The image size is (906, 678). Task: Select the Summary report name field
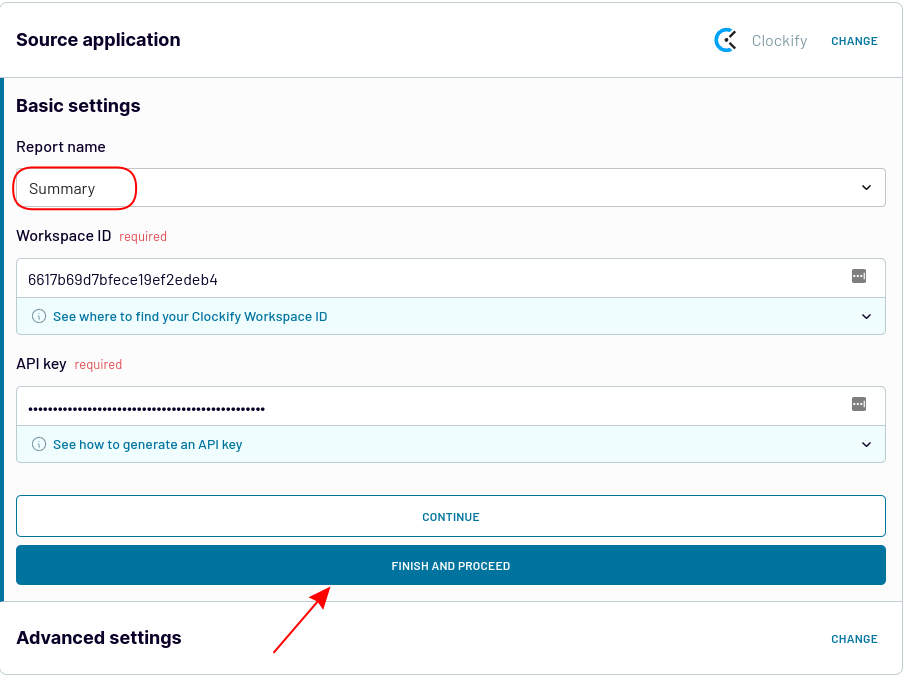(x=451, y=188)
